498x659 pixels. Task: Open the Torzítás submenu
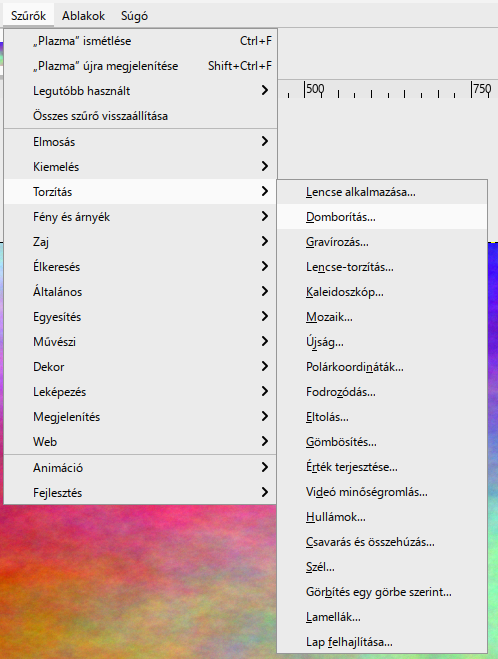click(140, 192)
